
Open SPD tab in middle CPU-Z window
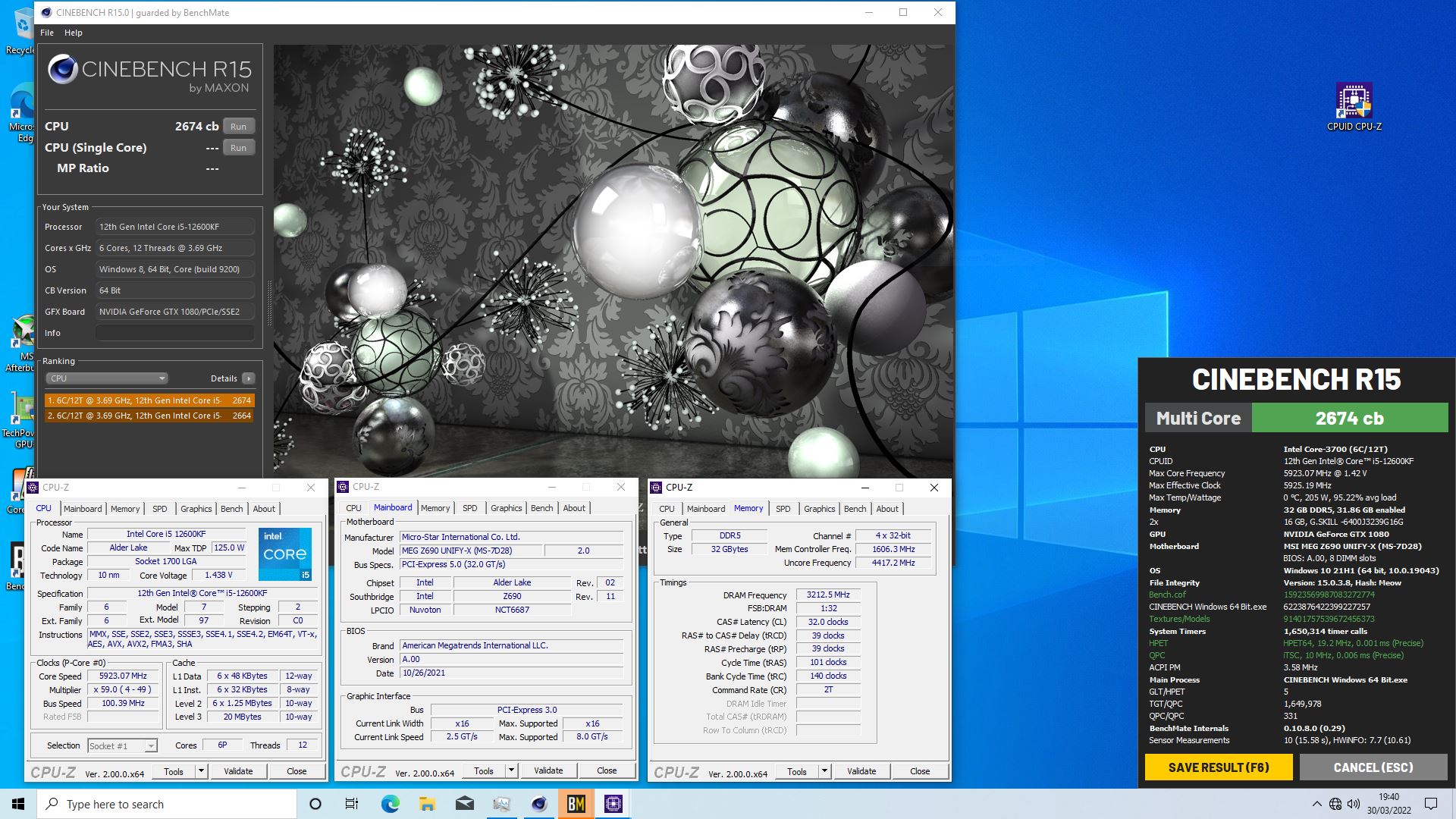pos(470,508)
